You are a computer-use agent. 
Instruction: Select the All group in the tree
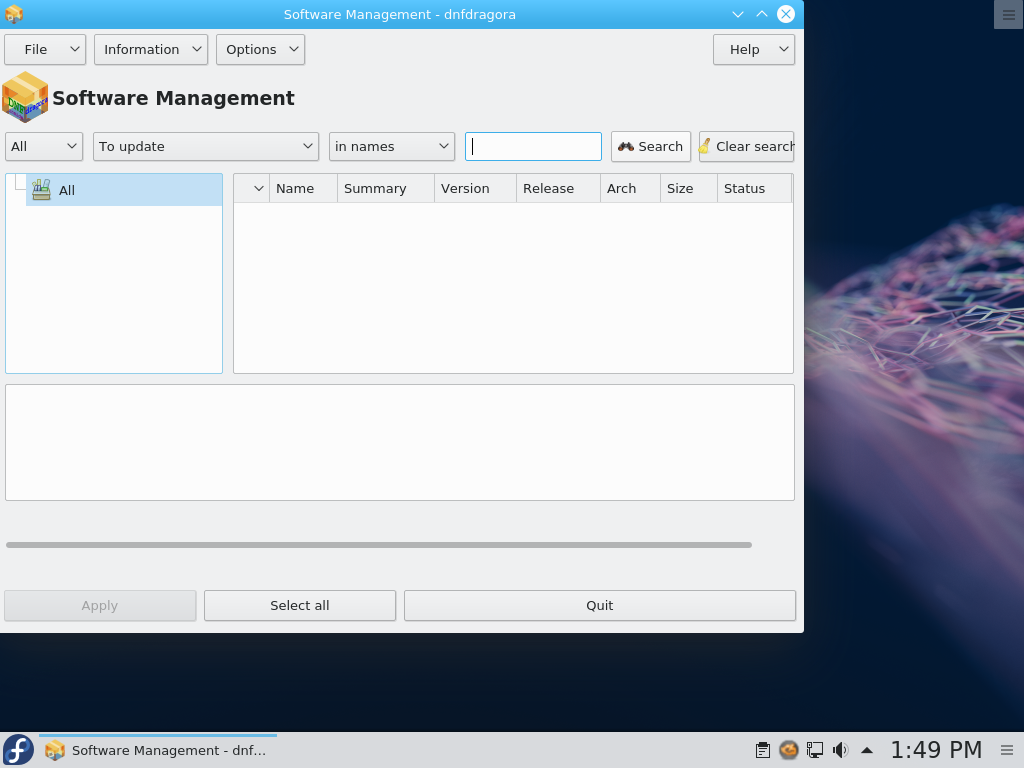pyautogui.click(x=124, y=190)
